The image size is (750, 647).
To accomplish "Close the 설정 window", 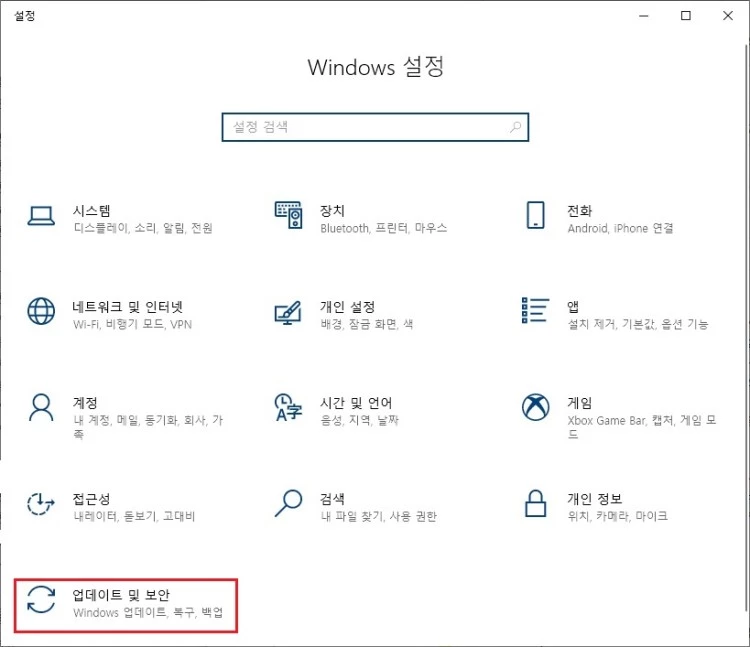I will click(728, 16).
